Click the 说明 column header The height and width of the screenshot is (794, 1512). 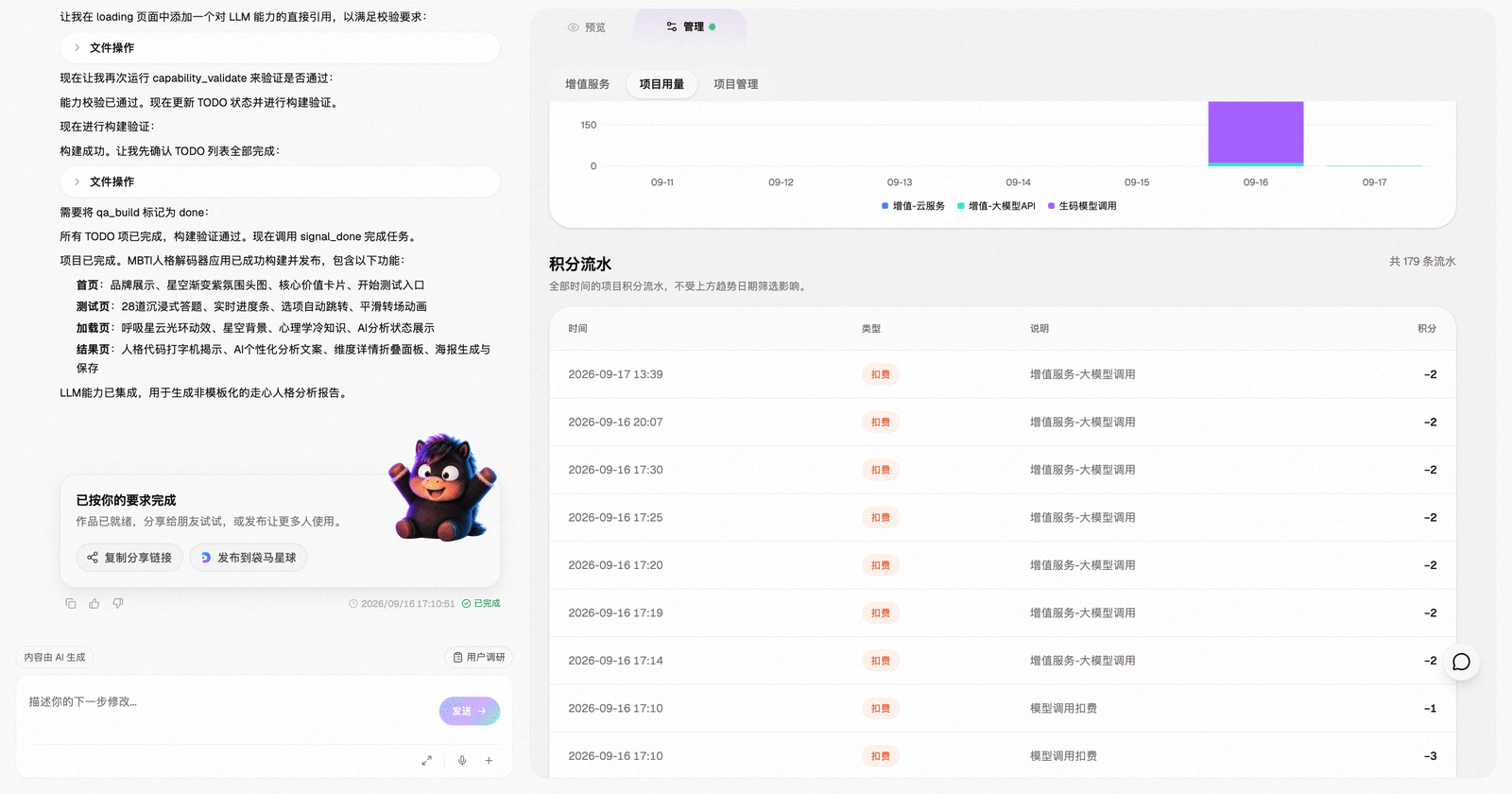pos(1039,329)
